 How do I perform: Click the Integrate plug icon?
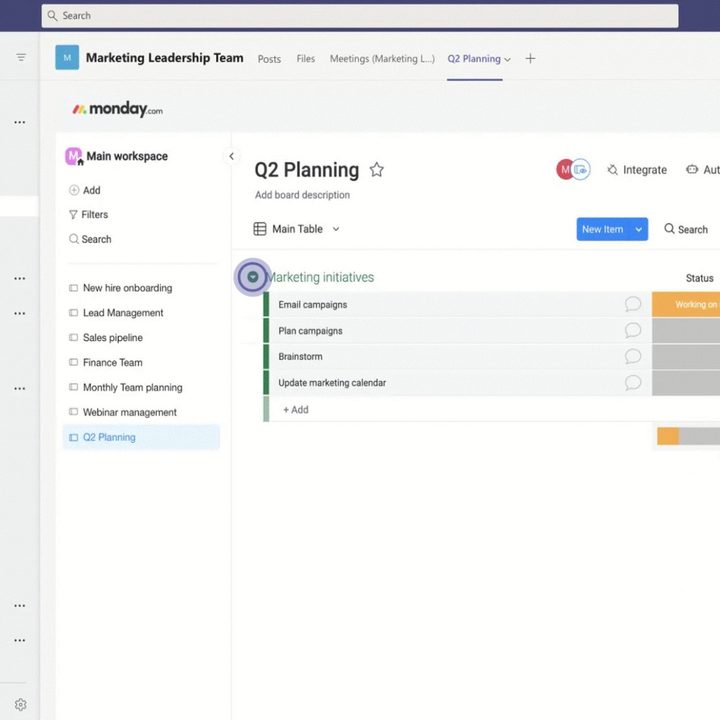(612, 170)
